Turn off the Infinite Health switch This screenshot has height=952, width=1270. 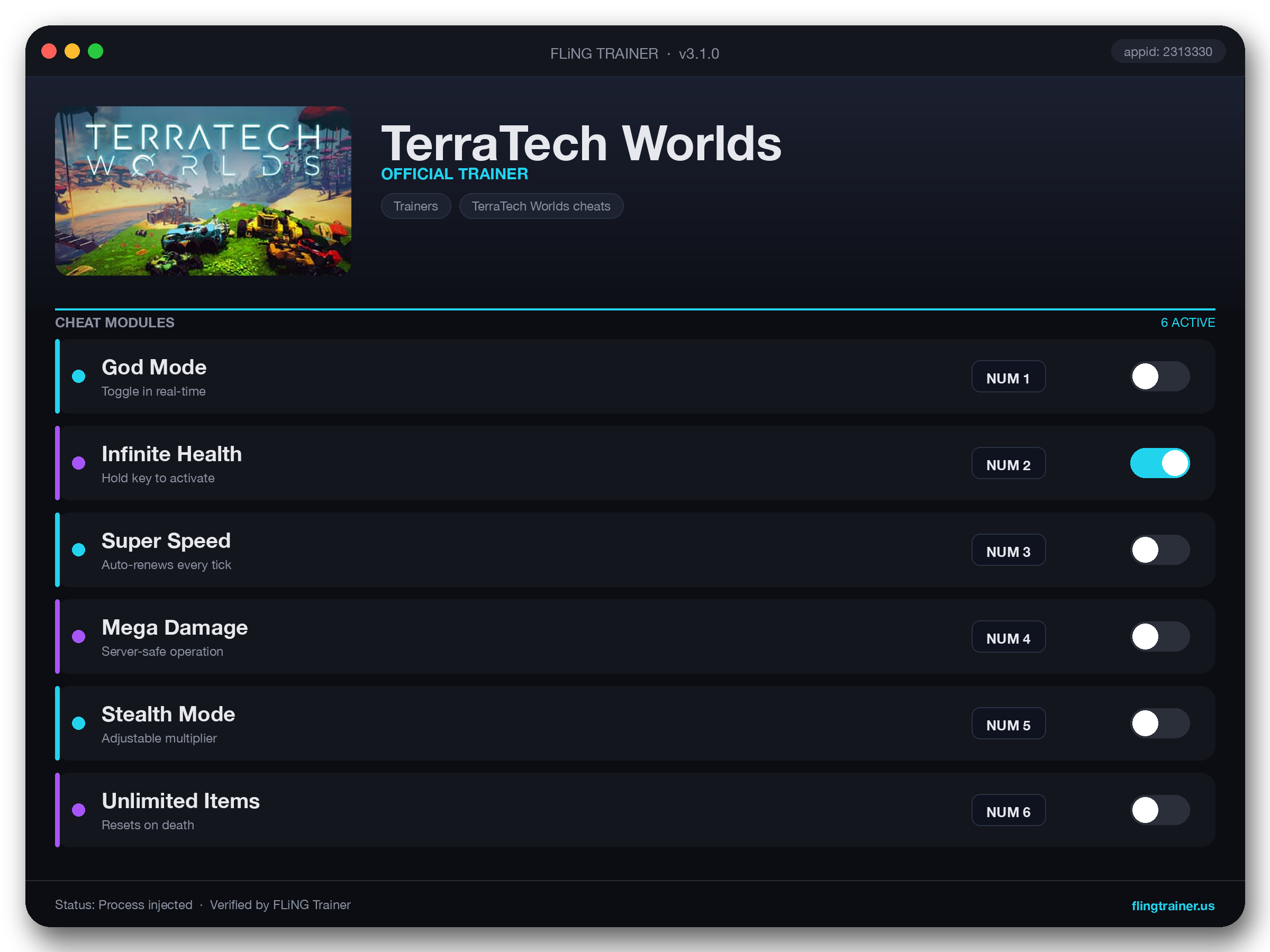(x=1160, y=463)
